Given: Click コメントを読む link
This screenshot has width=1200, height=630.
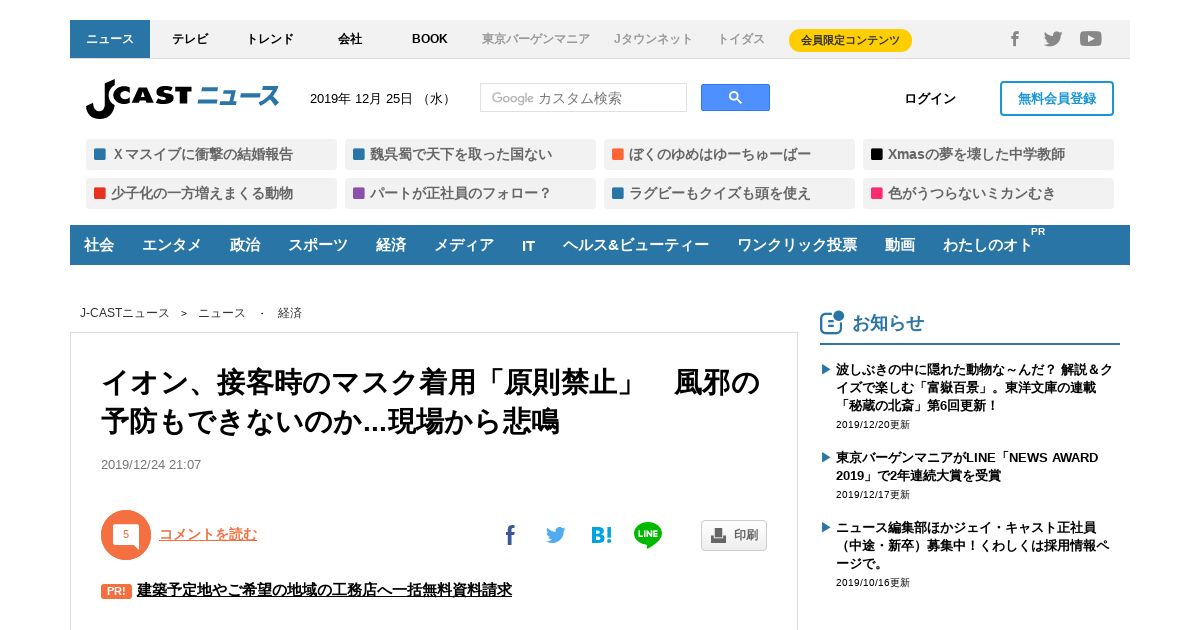Looking at the screenshot, I should tap(208, 534).
